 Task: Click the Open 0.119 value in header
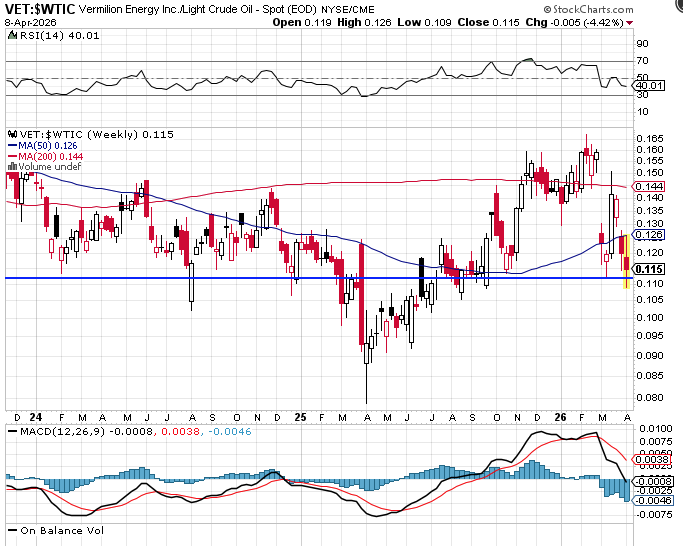point(302,22)
